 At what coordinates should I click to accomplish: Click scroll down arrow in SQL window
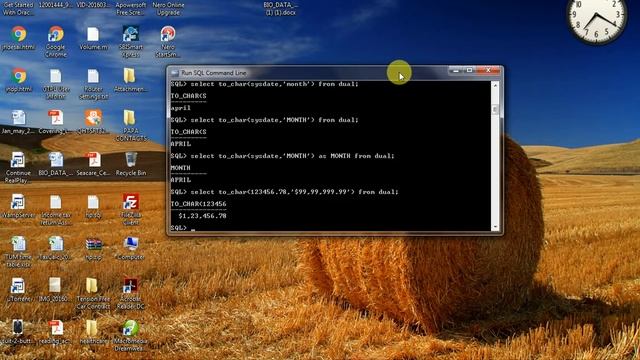[x=495, y=227]
